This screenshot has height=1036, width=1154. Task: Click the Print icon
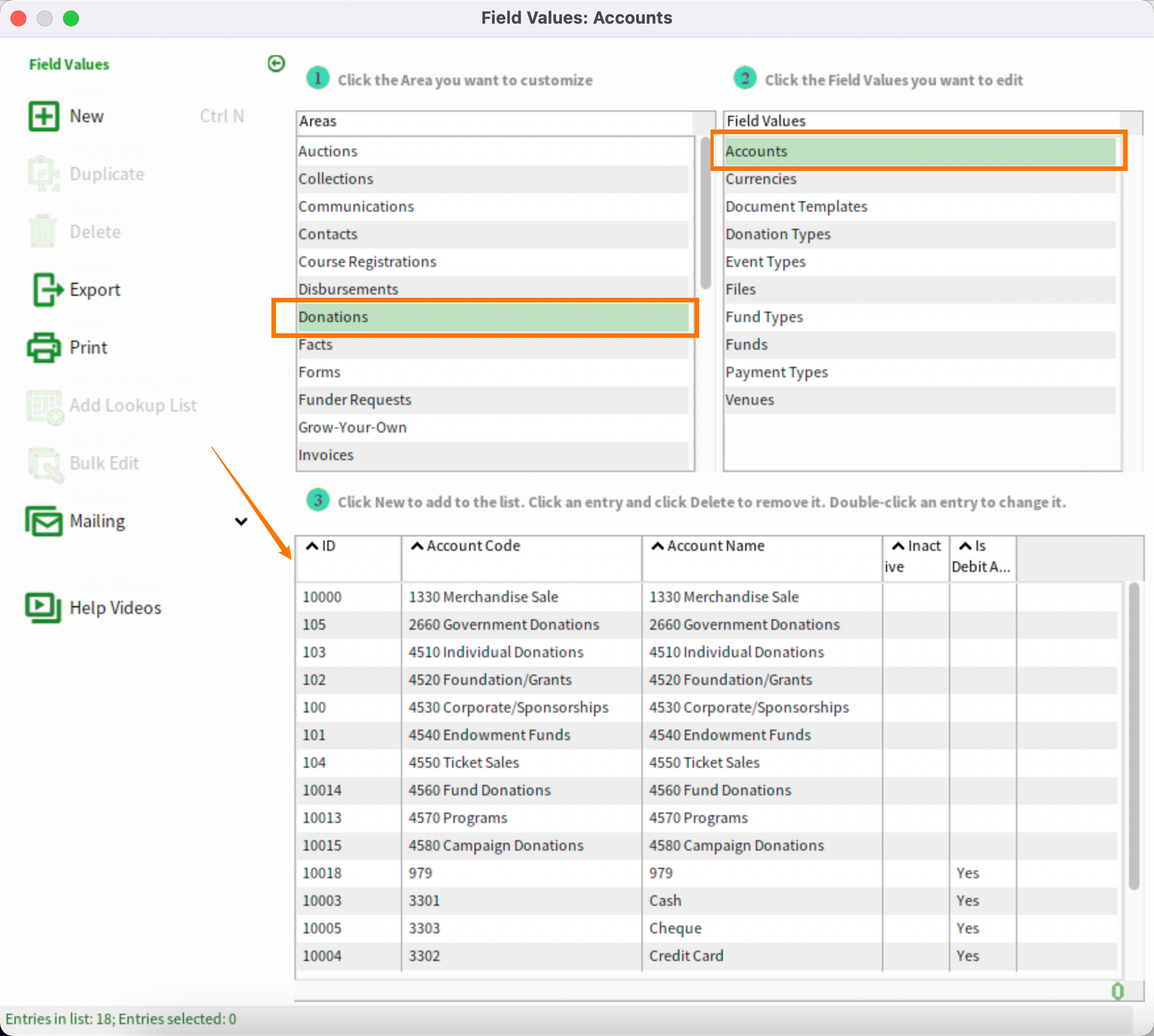(x=43, y=347)
